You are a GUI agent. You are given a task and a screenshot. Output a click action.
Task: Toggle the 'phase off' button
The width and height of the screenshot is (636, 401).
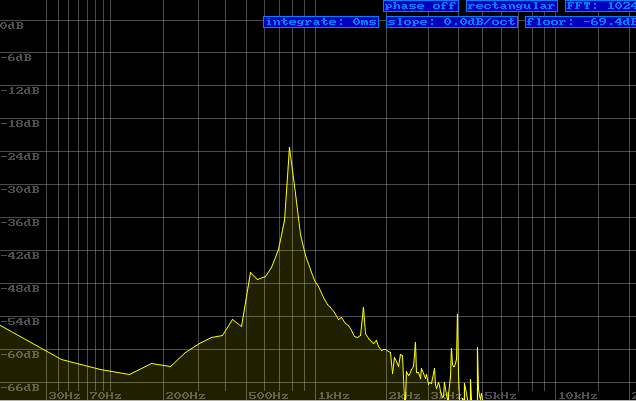pyautogui.click(x=421, y=6)
